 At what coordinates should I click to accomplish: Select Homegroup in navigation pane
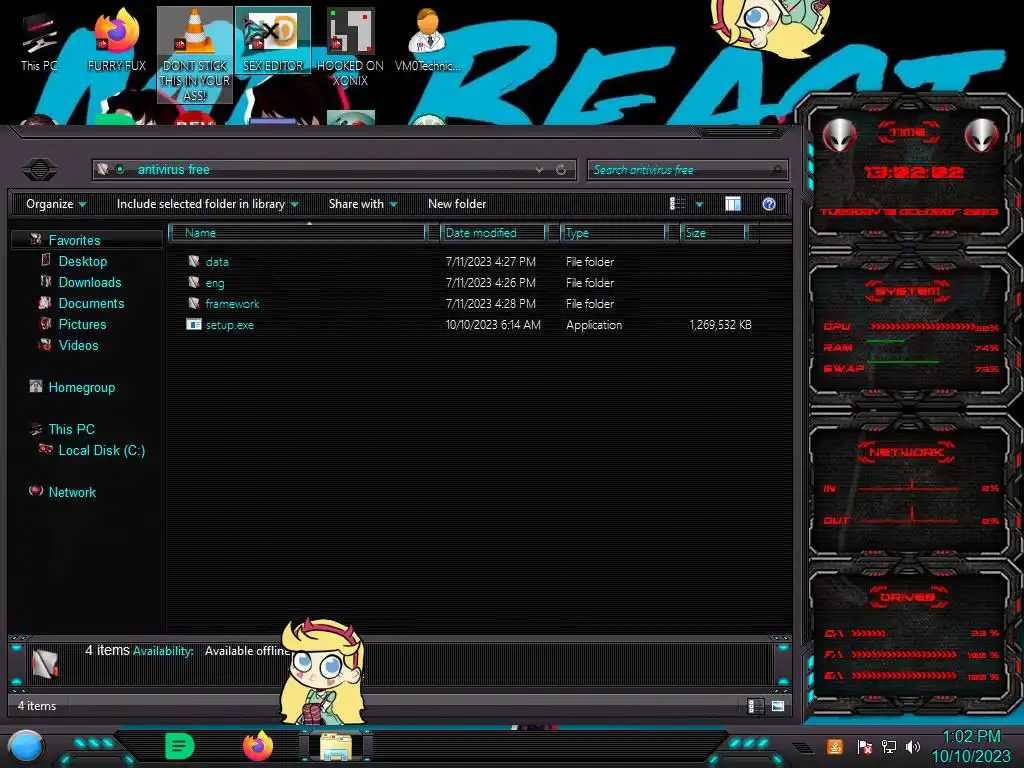(x=82, y=387)
